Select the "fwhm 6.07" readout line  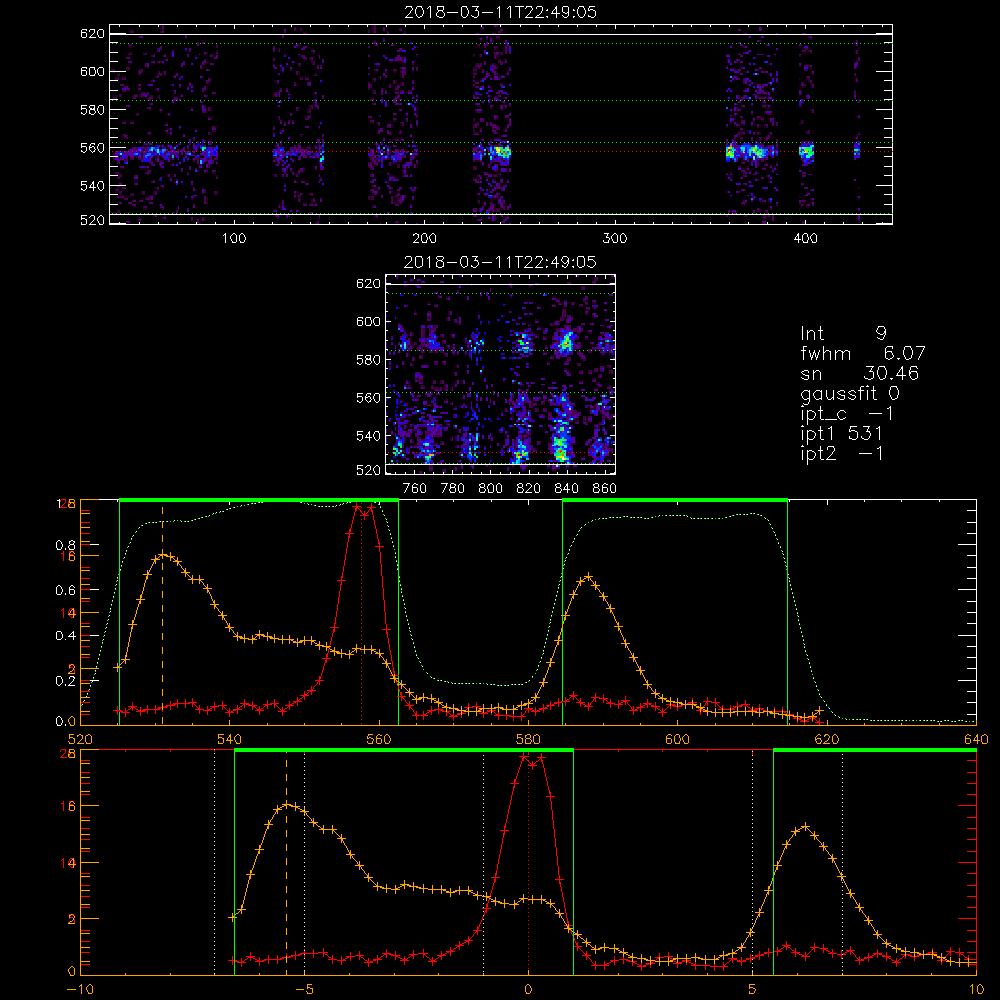click(862, 353)
